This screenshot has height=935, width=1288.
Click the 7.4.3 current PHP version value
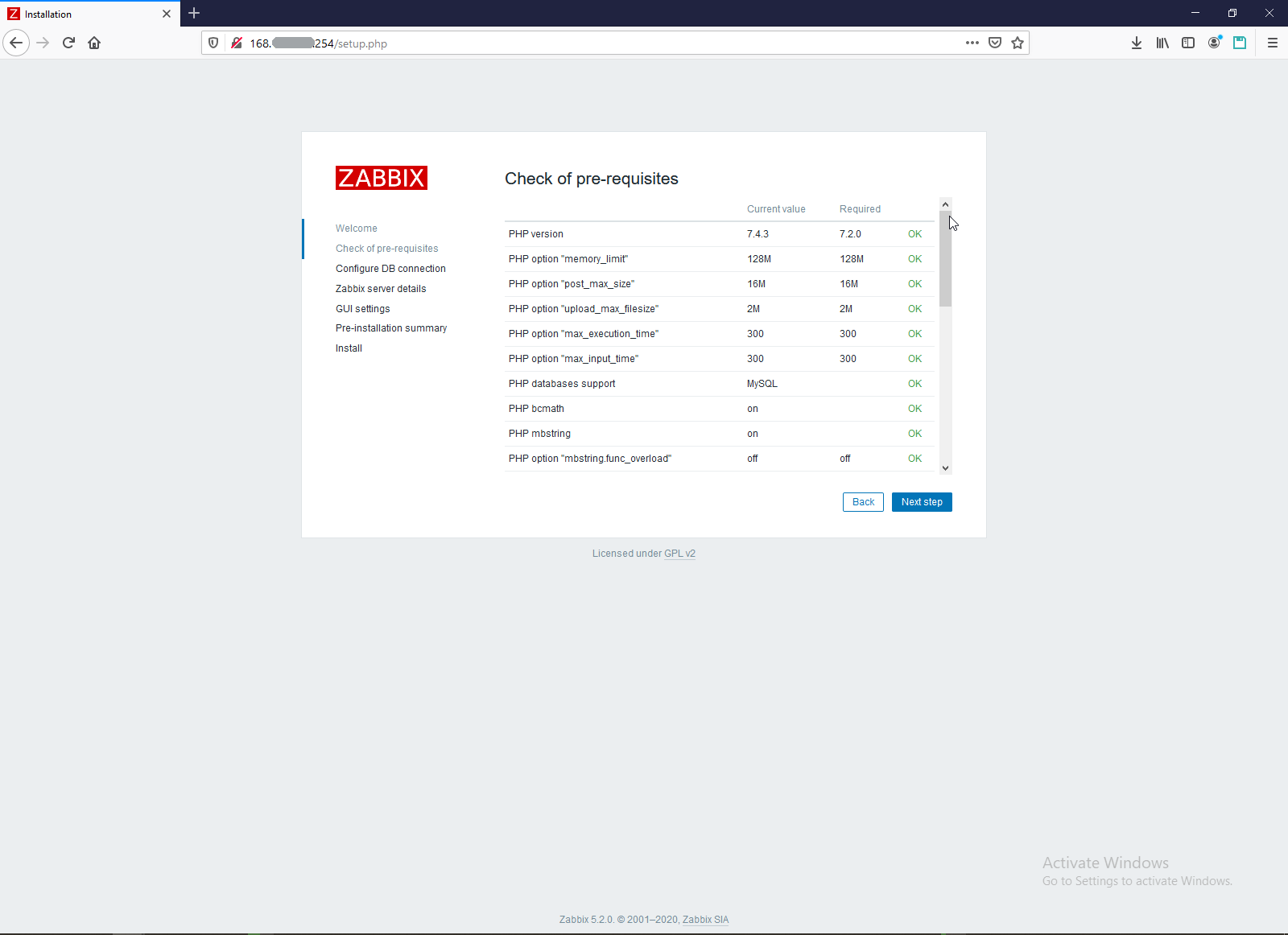(758, 234)
